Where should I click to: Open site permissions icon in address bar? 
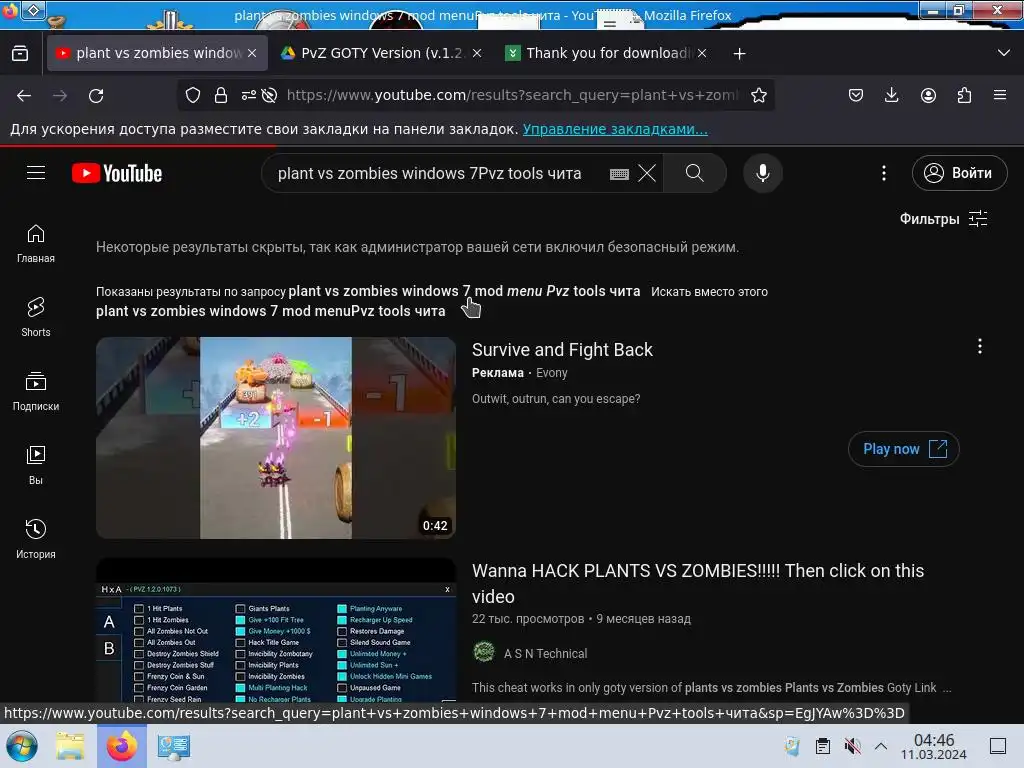(x=248, y=95)
